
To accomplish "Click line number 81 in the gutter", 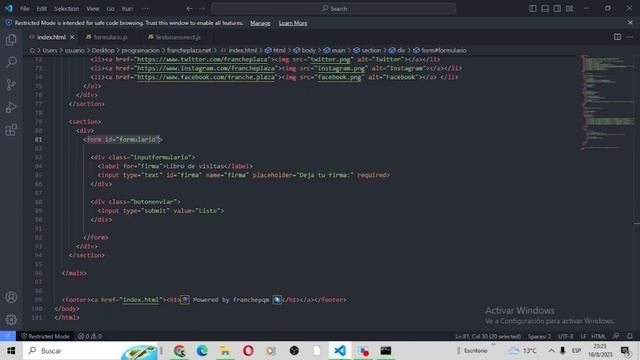I will (38, 140).
